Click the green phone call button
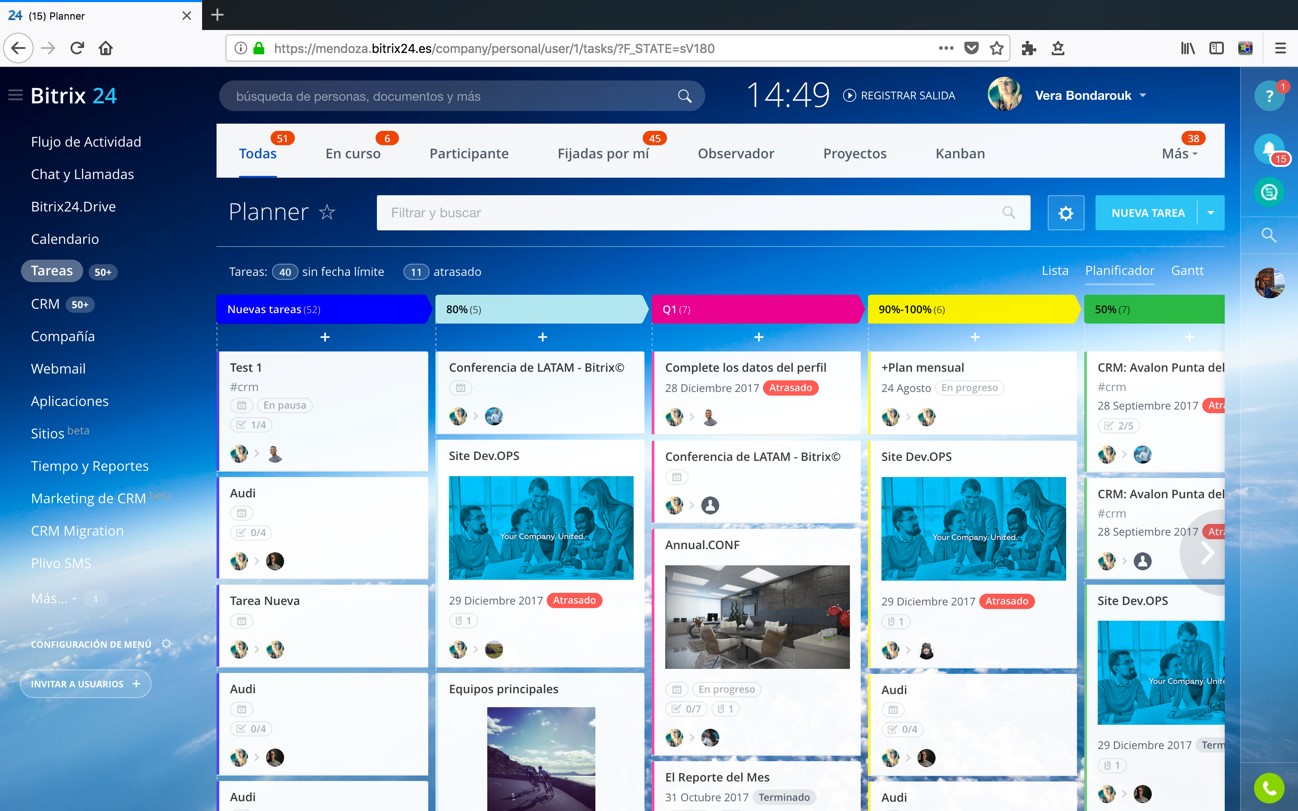The width and height of the screenshot is (1298, 811). pos(1269,789)
